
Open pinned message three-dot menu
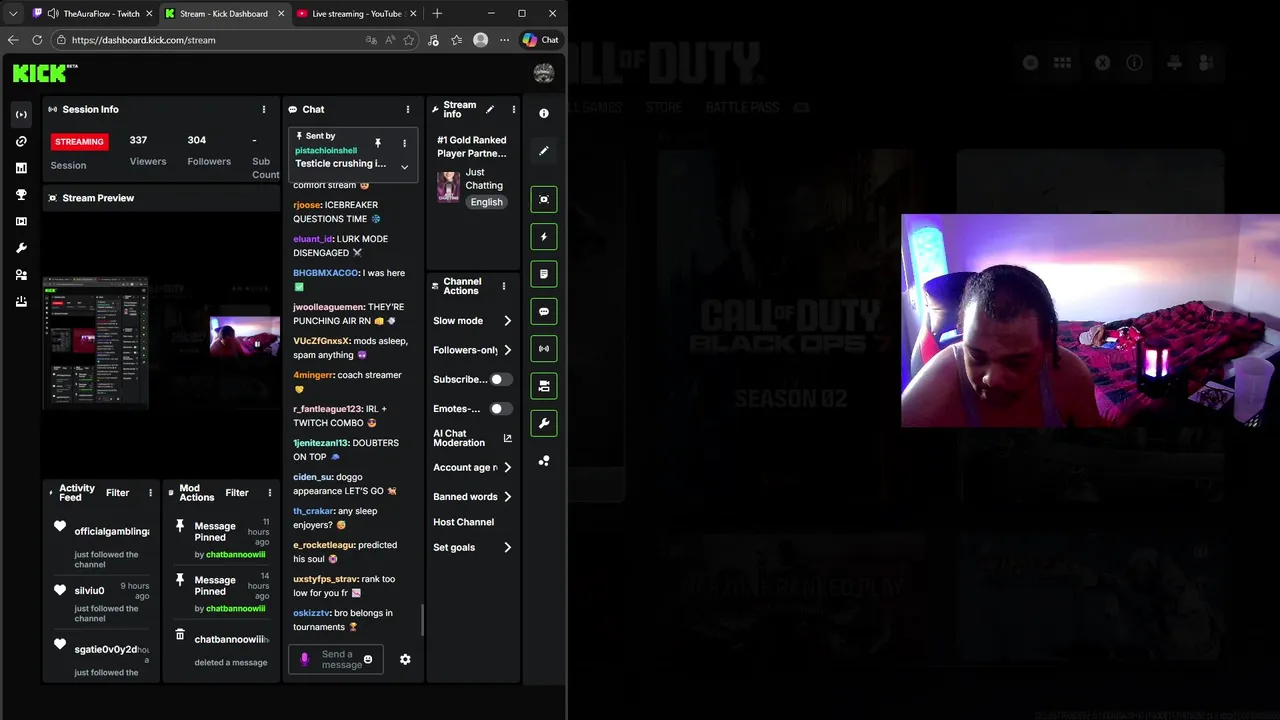404,143
